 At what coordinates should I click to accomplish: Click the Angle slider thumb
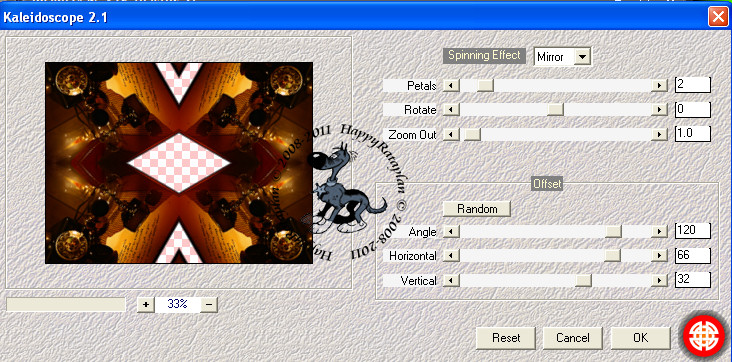(613, 231)
